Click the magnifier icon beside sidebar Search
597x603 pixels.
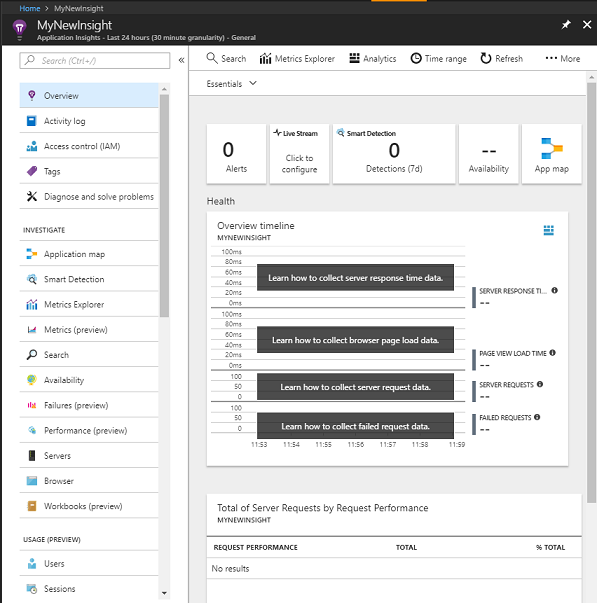click(x=32, y=355)
